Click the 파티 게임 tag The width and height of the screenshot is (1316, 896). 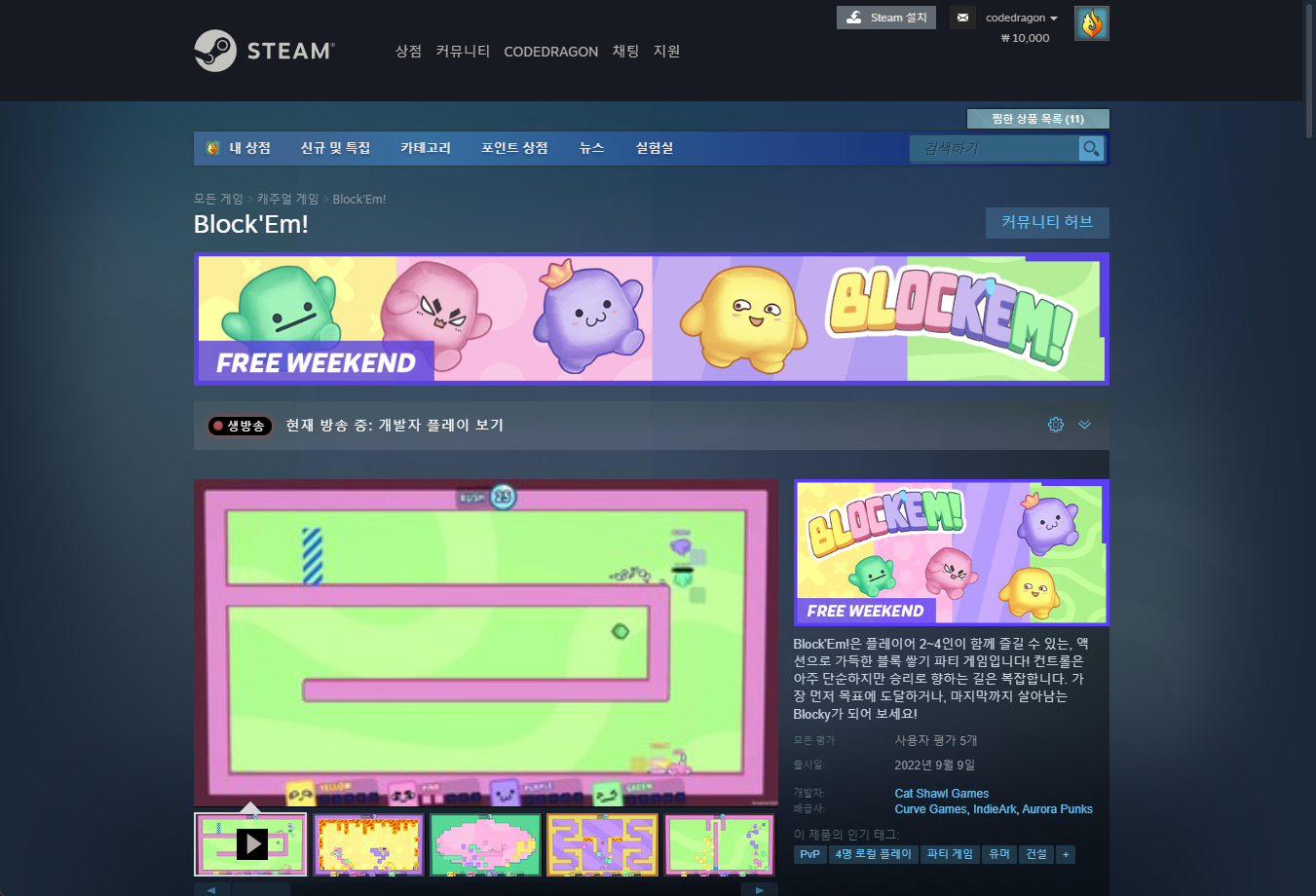click(x=950, y=854)
